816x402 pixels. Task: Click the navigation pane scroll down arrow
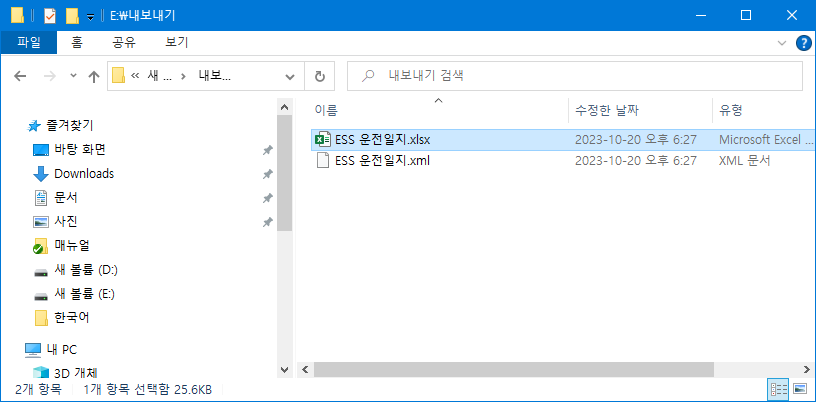(284, 370)
